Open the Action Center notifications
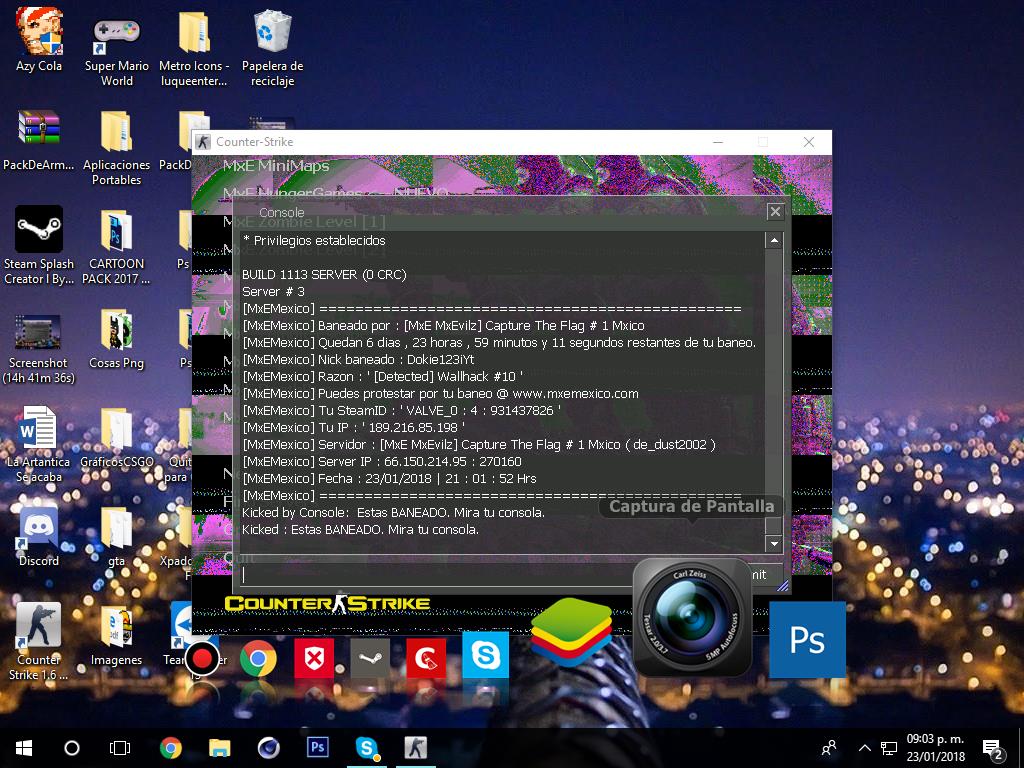 pyautogui.click(x=993, y=749)
